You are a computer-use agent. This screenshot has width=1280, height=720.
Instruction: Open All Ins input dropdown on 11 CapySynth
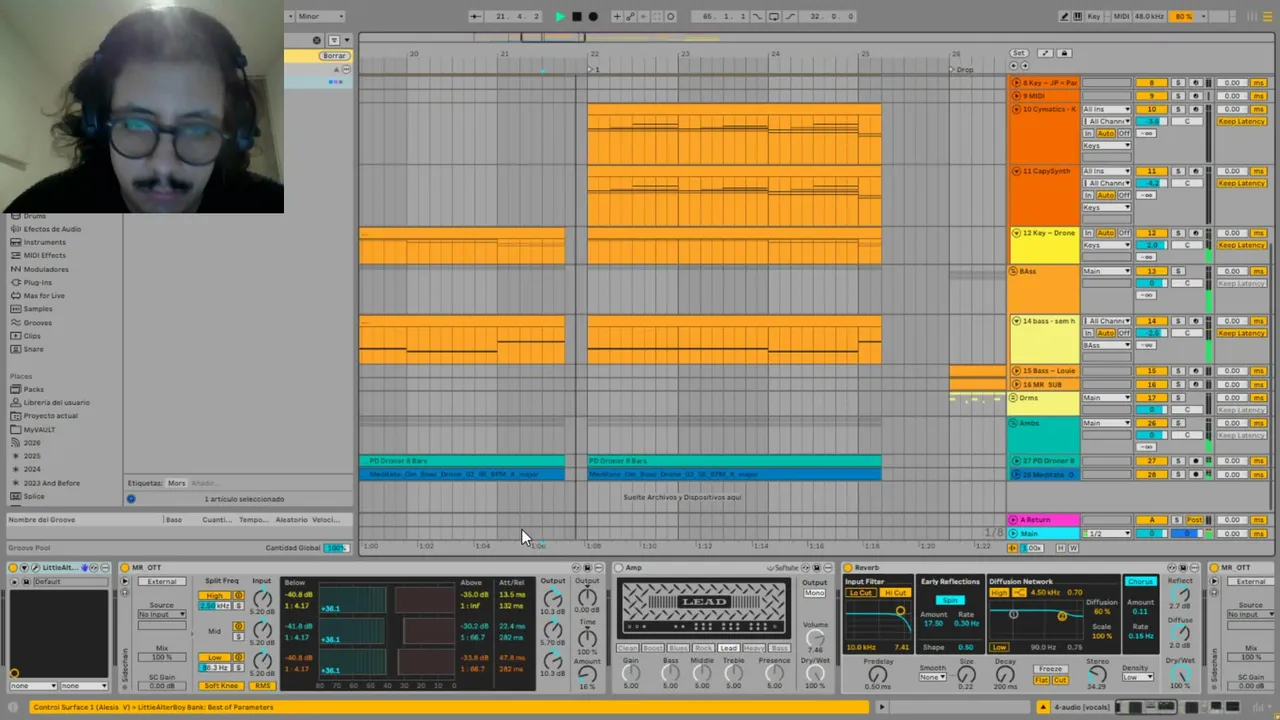coord(1106,171)
